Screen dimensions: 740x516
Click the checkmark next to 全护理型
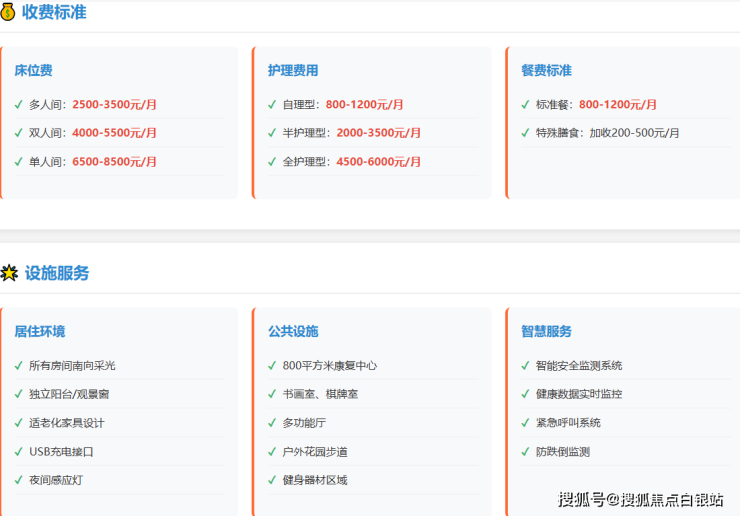(272, 161)
